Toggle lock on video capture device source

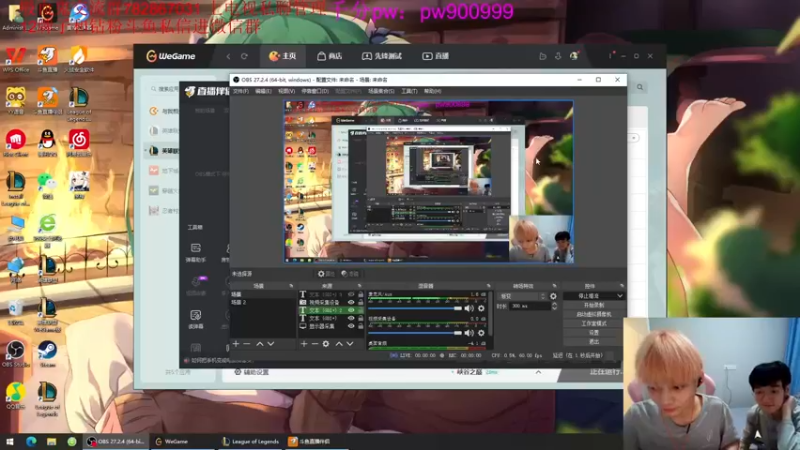(361, 302)
